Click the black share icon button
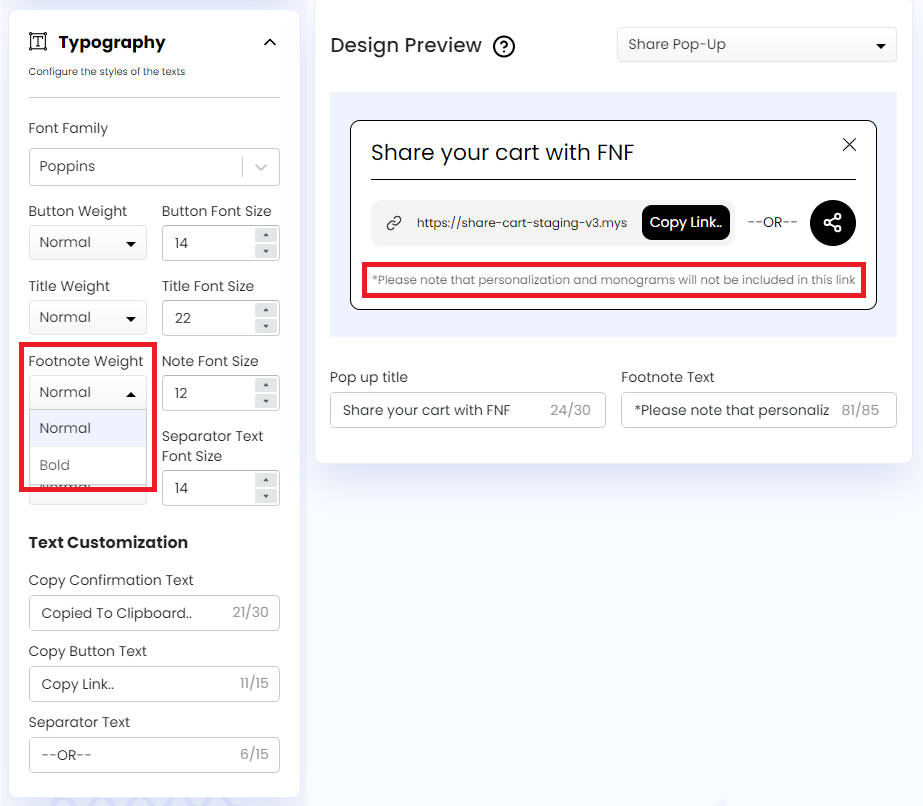The image size is (923, 806). (x=832, y=223)
